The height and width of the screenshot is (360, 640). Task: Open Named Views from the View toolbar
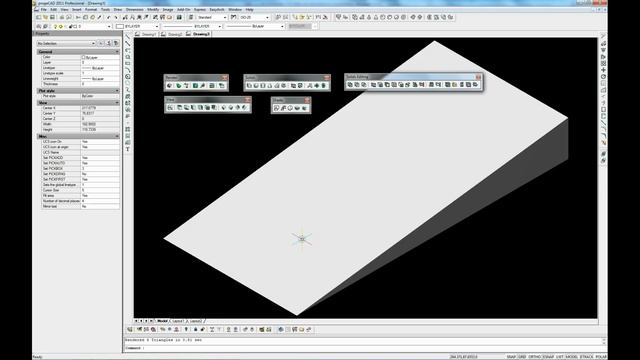point(170,107)
